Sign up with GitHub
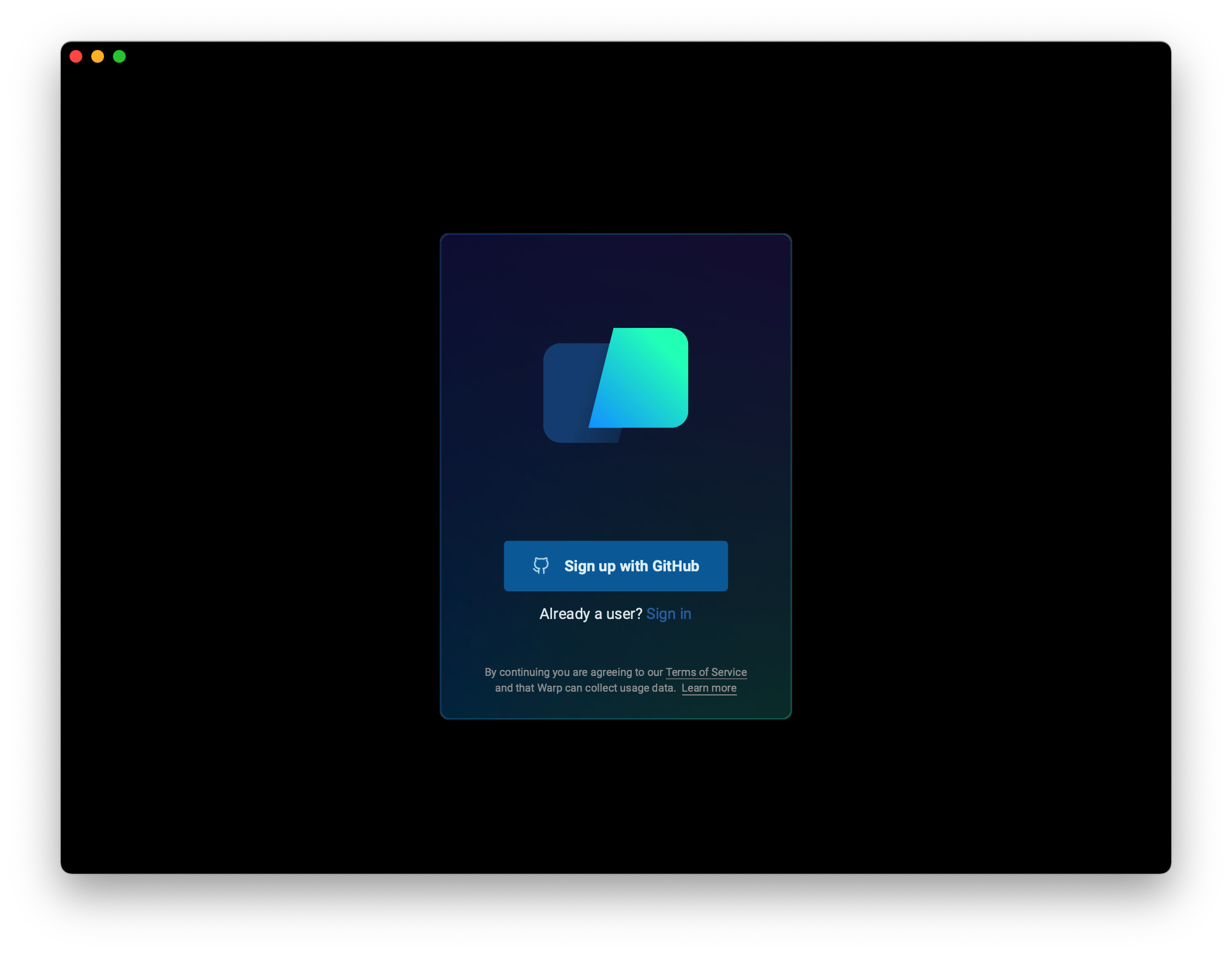 tap(615, 565)
